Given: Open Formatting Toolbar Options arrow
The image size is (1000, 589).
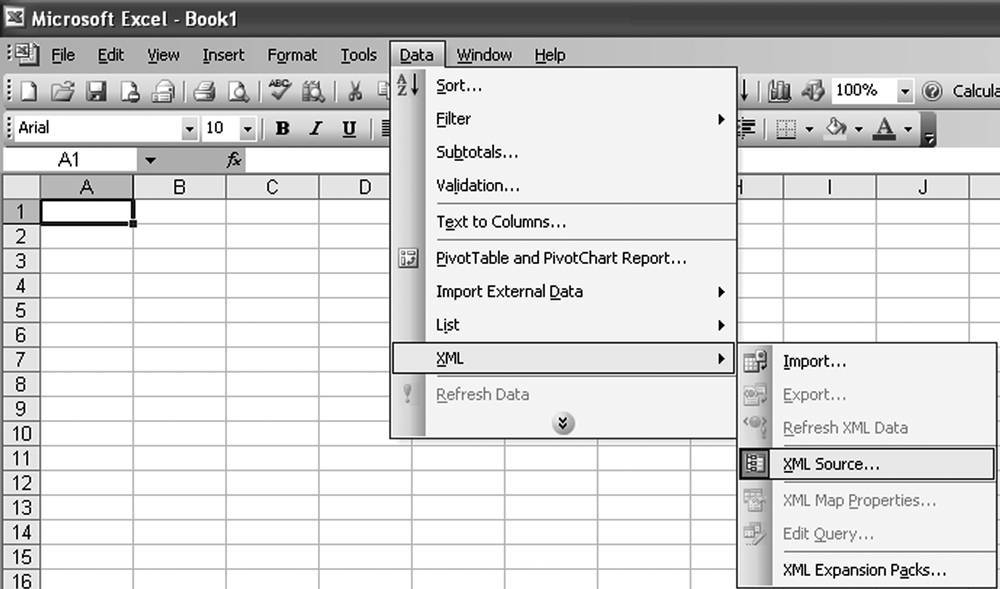Looking at the screenshot, I should coord(929,130).
